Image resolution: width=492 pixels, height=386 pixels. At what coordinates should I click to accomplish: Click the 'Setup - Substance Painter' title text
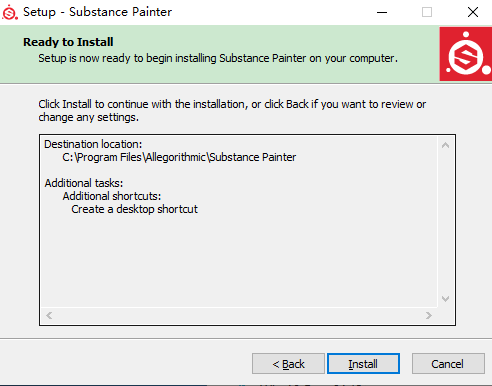(x=97, y=12)
